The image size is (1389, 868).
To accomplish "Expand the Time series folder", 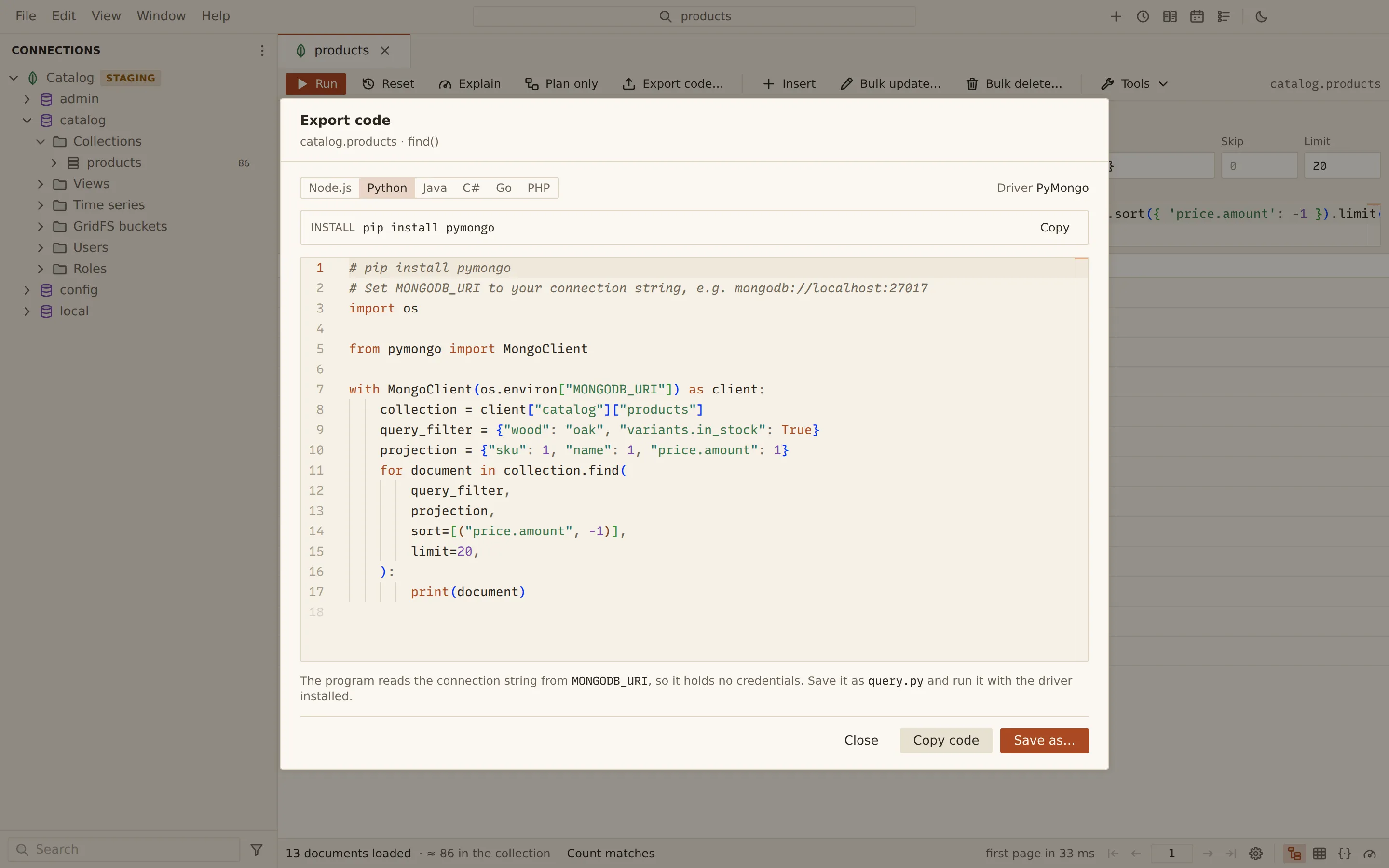I will [x=41, y=205].
